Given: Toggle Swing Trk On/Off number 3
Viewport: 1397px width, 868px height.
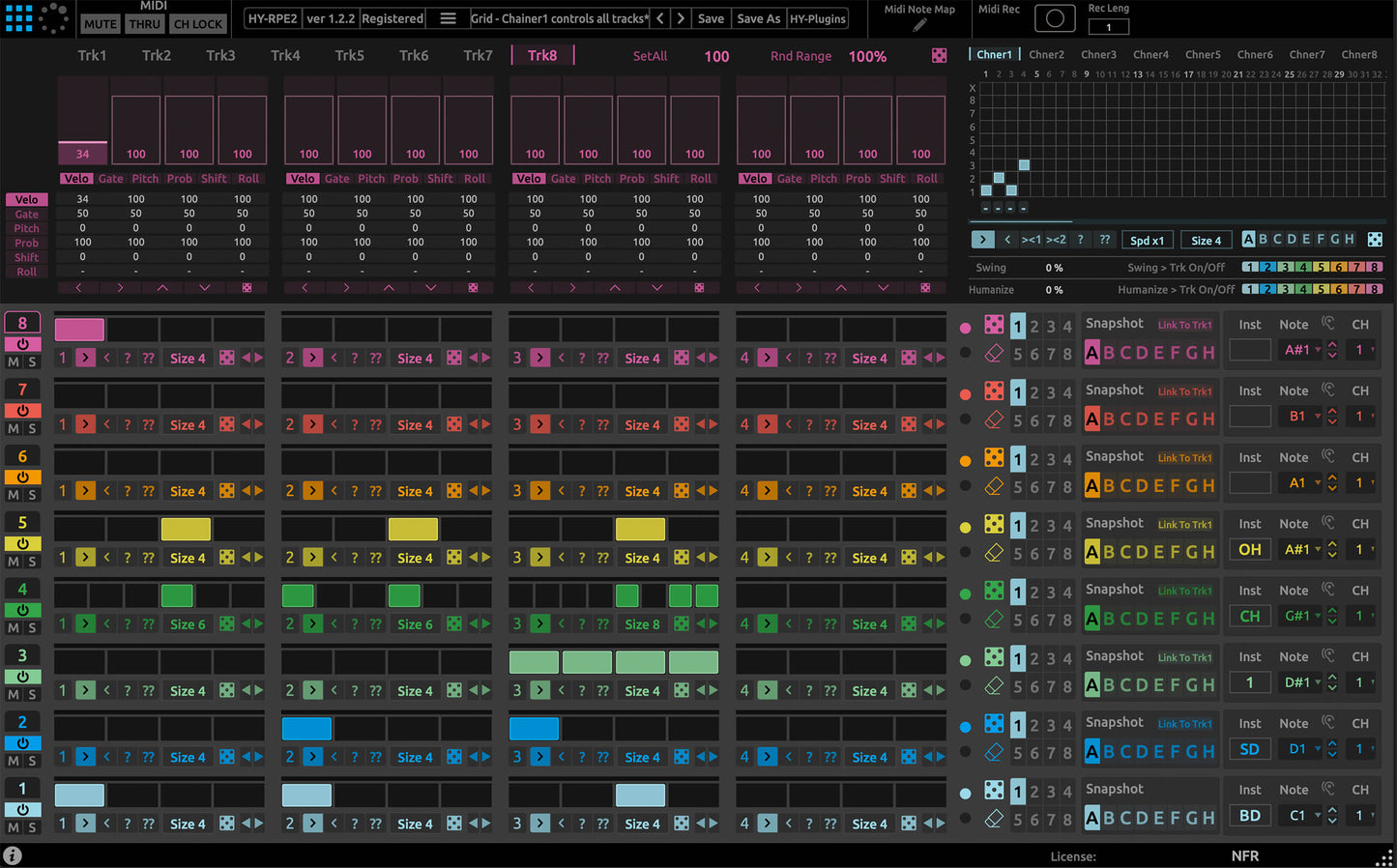Looking at the screenshot, I should [1285, 268].
